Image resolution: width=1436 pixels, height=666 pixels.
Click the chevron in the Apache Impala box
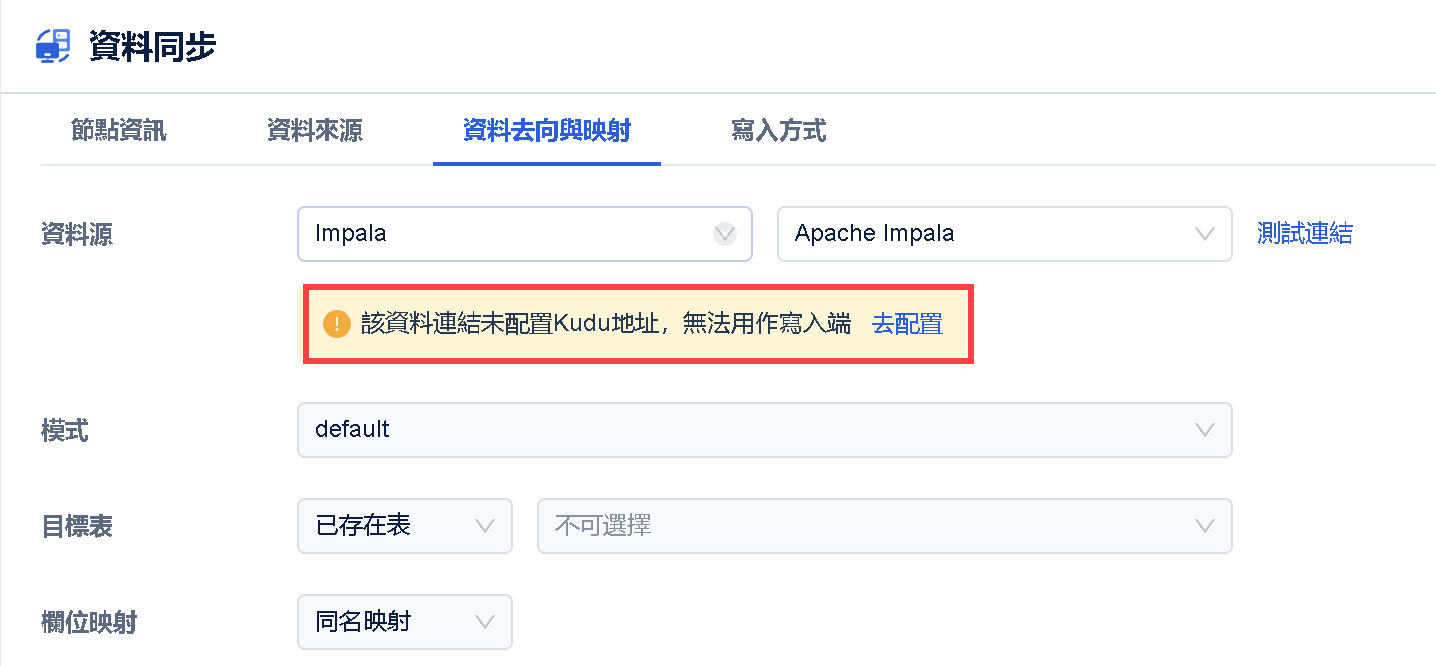(1205, 234)
